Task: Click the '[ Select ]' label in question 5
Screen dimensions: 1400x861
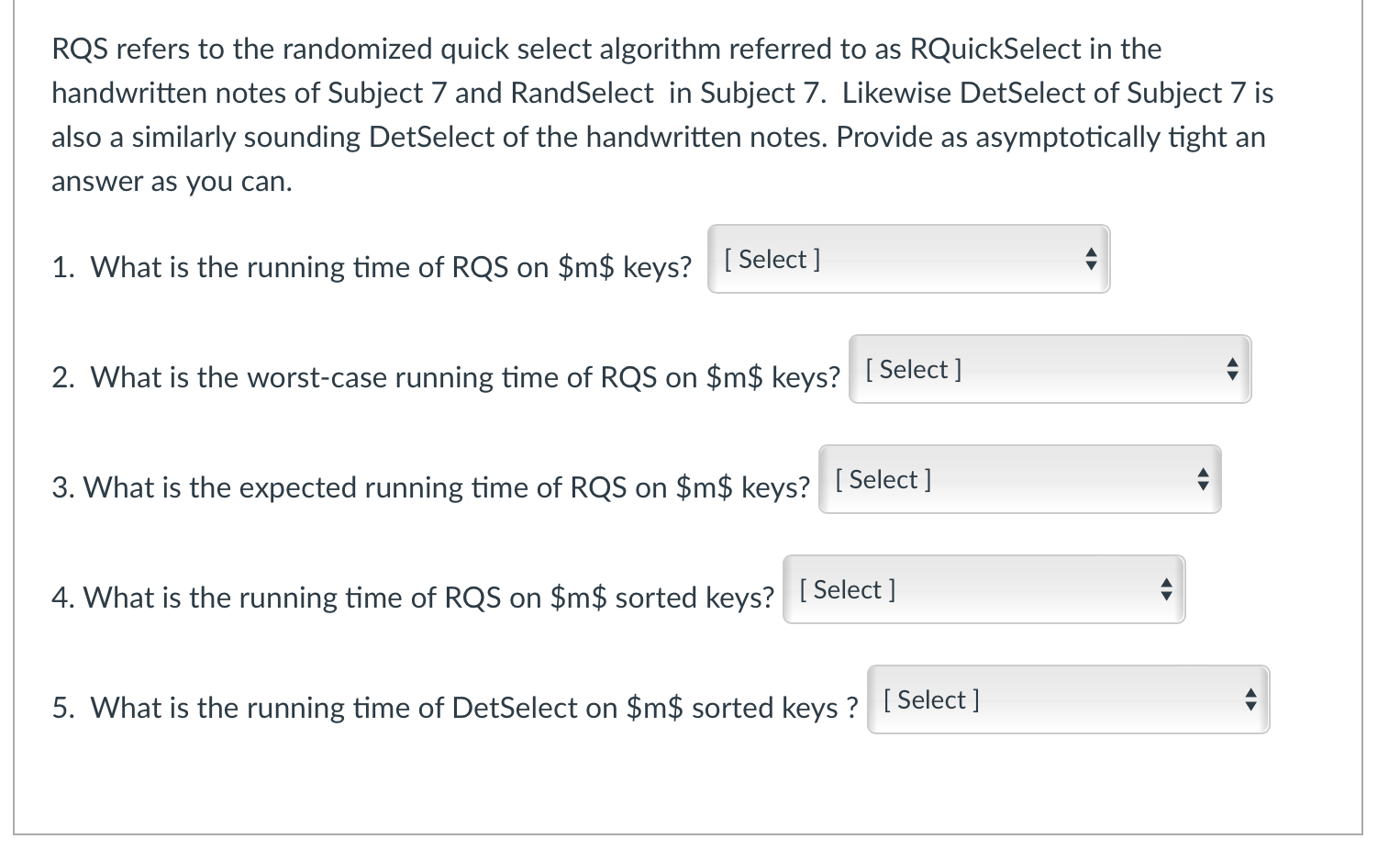Action: [931, 700]
